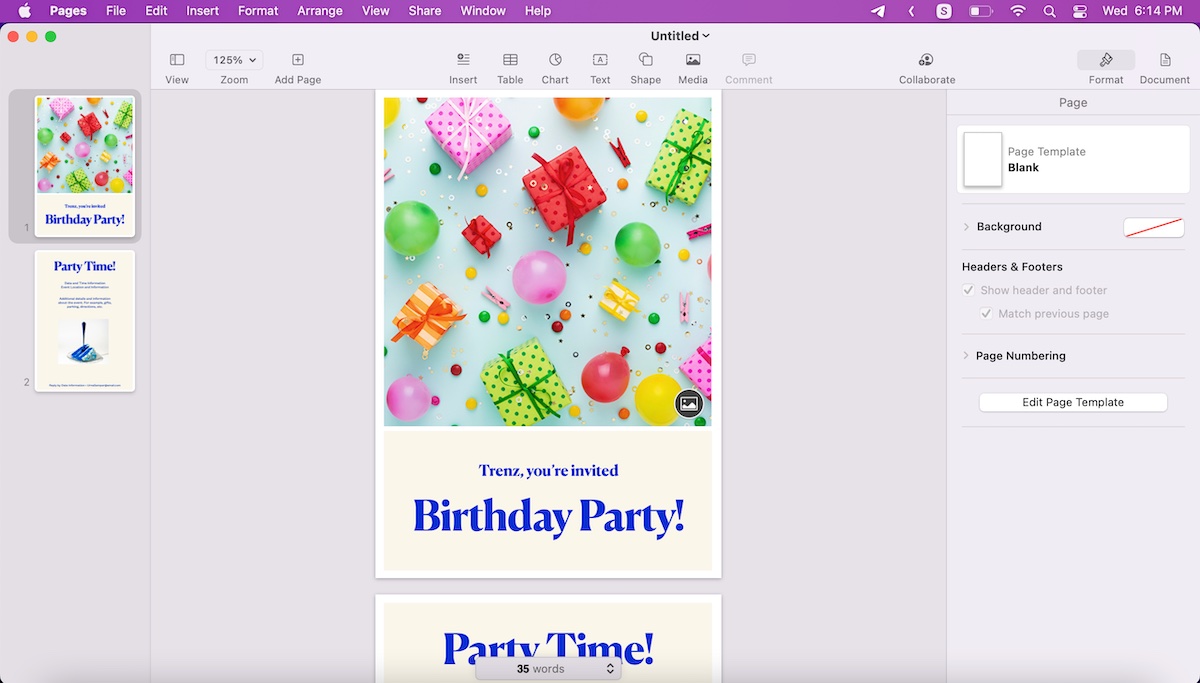
Task: Open the image replacement icon on the photo
Action: [x=687, y=402]
